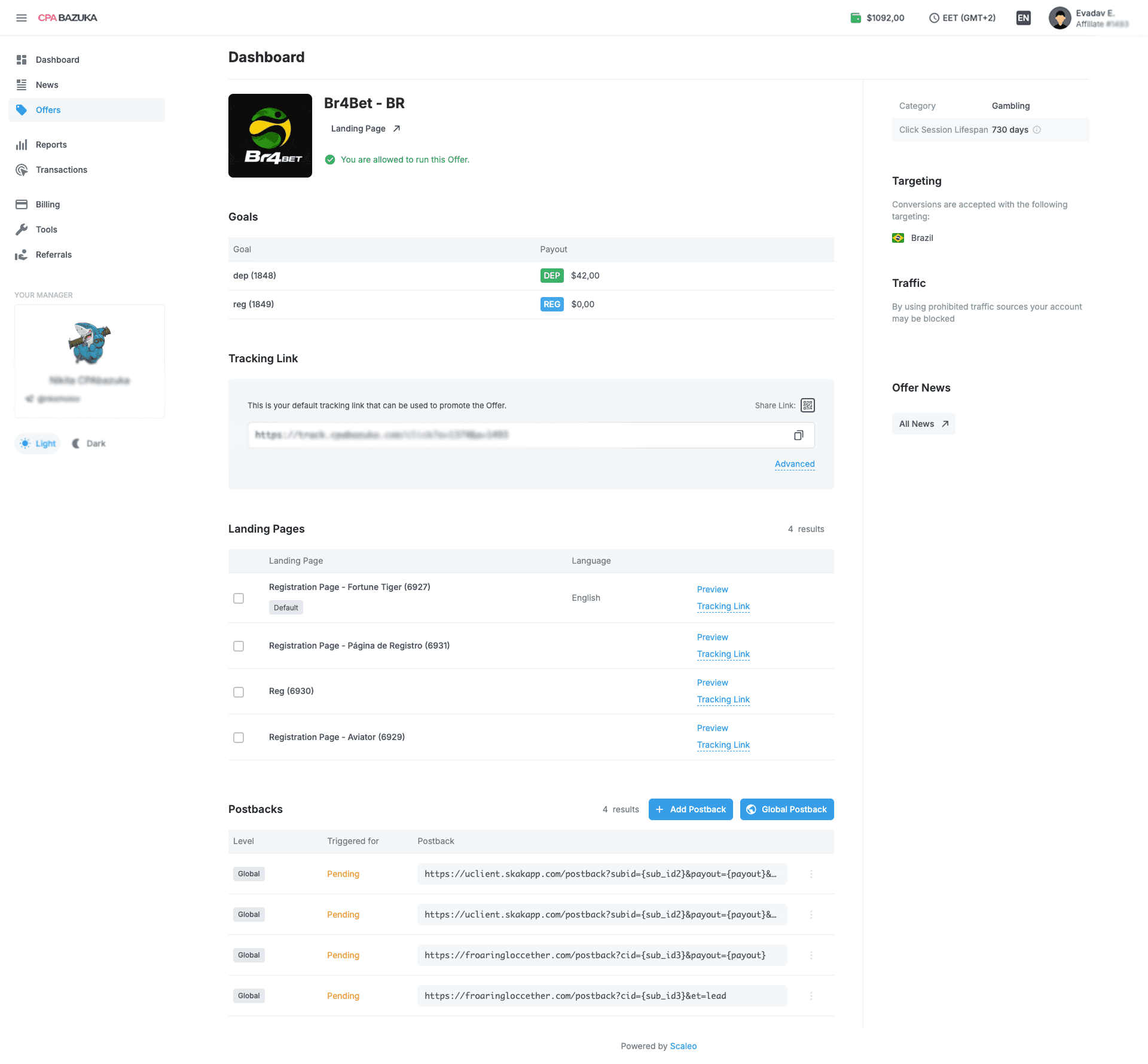Viewport: 1148px width, 1064px height.
Task: Copy the tracking link
Action: tap(799, 435)
